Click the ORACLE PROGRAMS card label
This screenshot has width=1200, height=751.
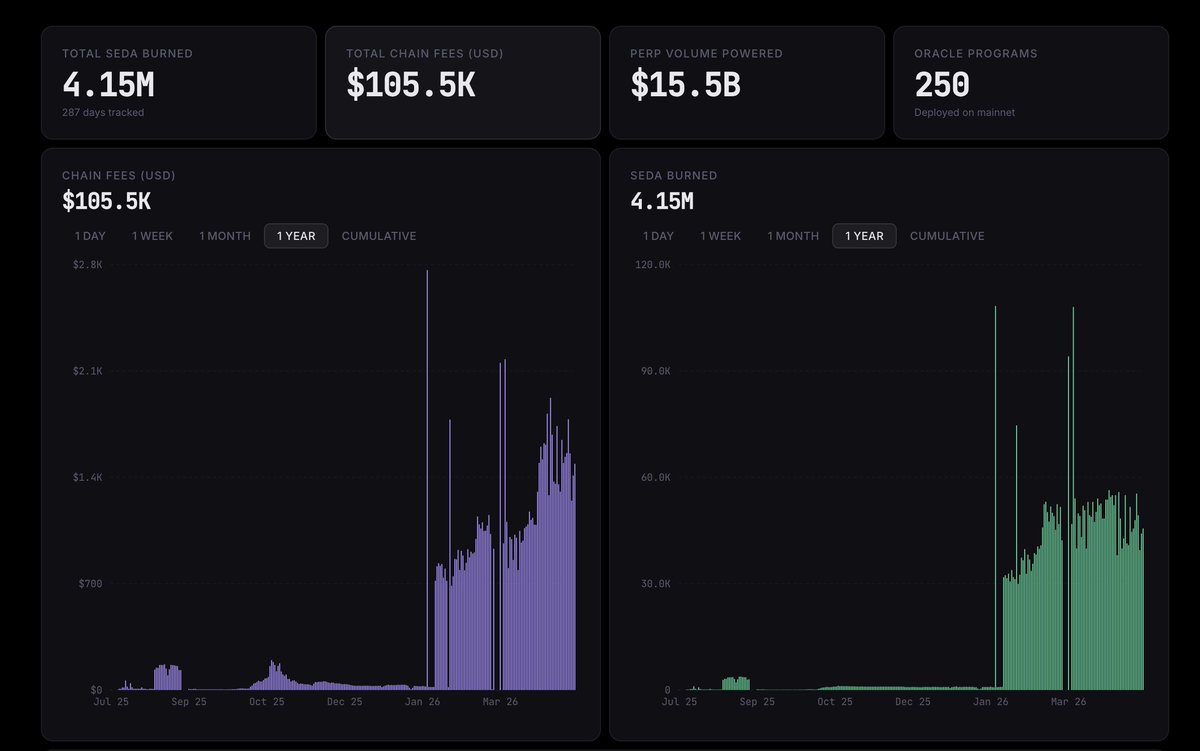(x=976, y=54)
